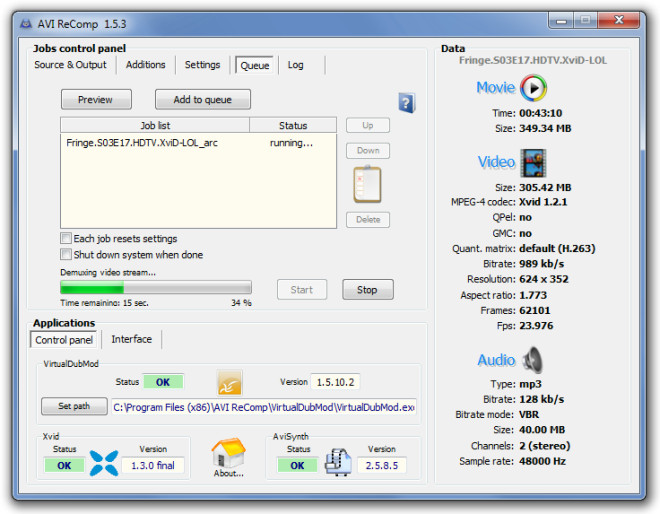Click the Demuxing video stream... label

[x=108, y=272]
